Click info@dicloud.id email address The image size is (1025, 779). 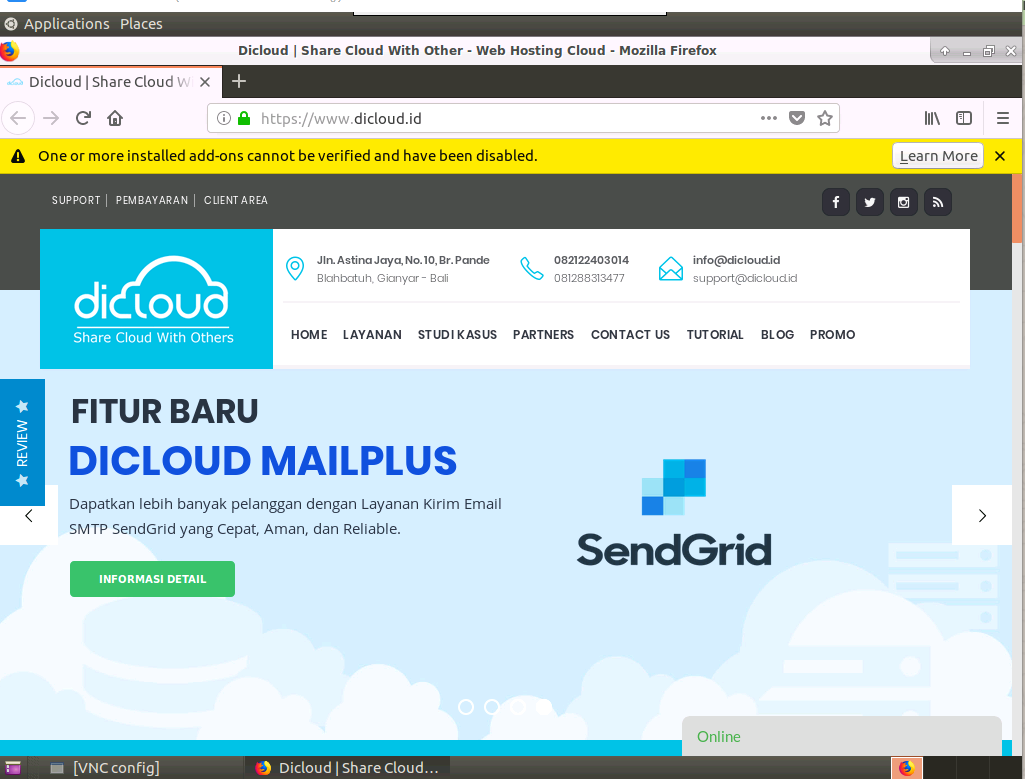click(736, 260)
